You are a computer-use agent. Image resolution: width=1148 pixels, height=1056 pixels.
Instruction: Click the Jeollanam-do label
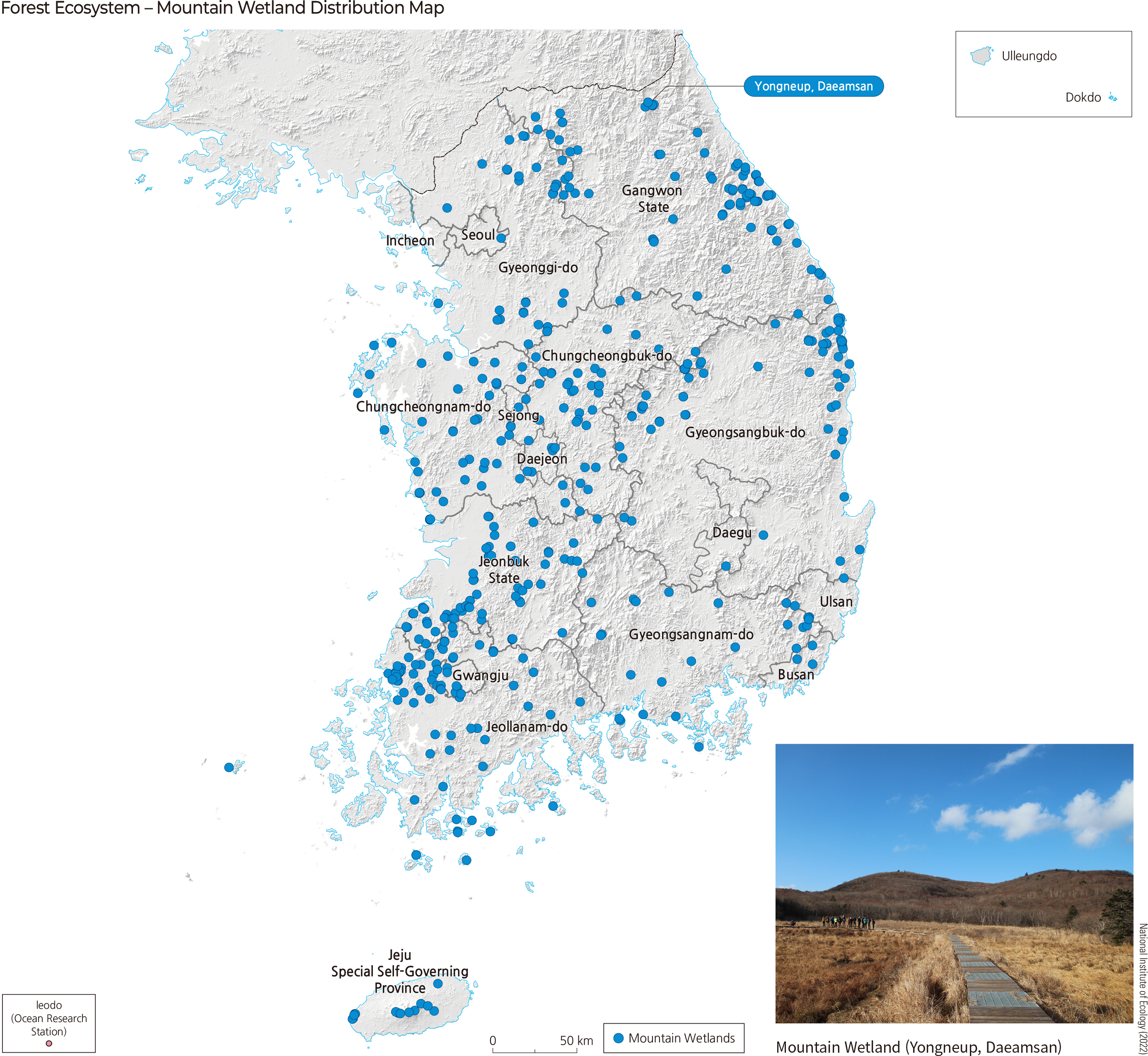(x=527, y=727)
